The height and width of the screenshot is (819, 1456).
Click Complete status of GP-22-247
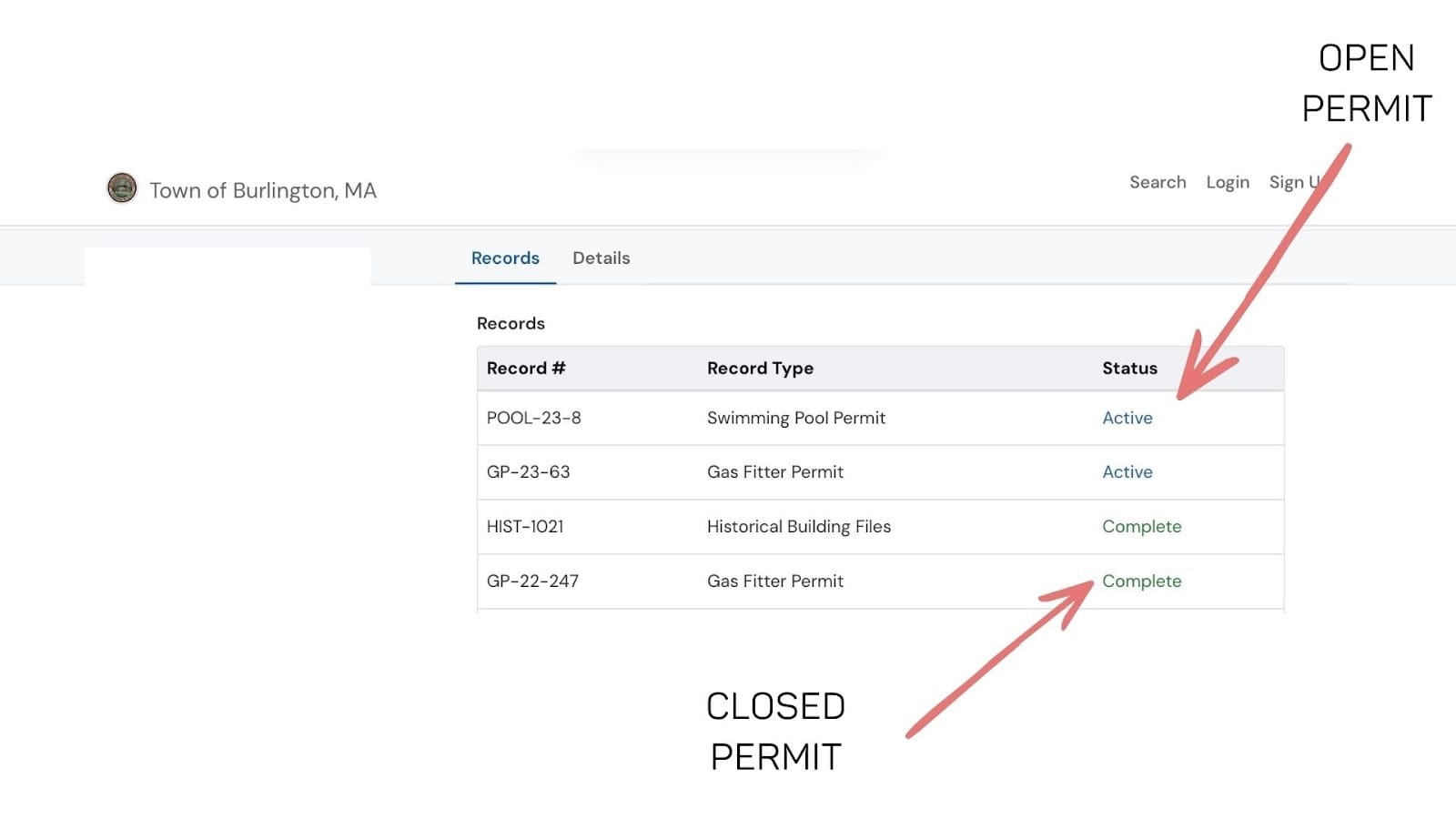[1141, 581]
